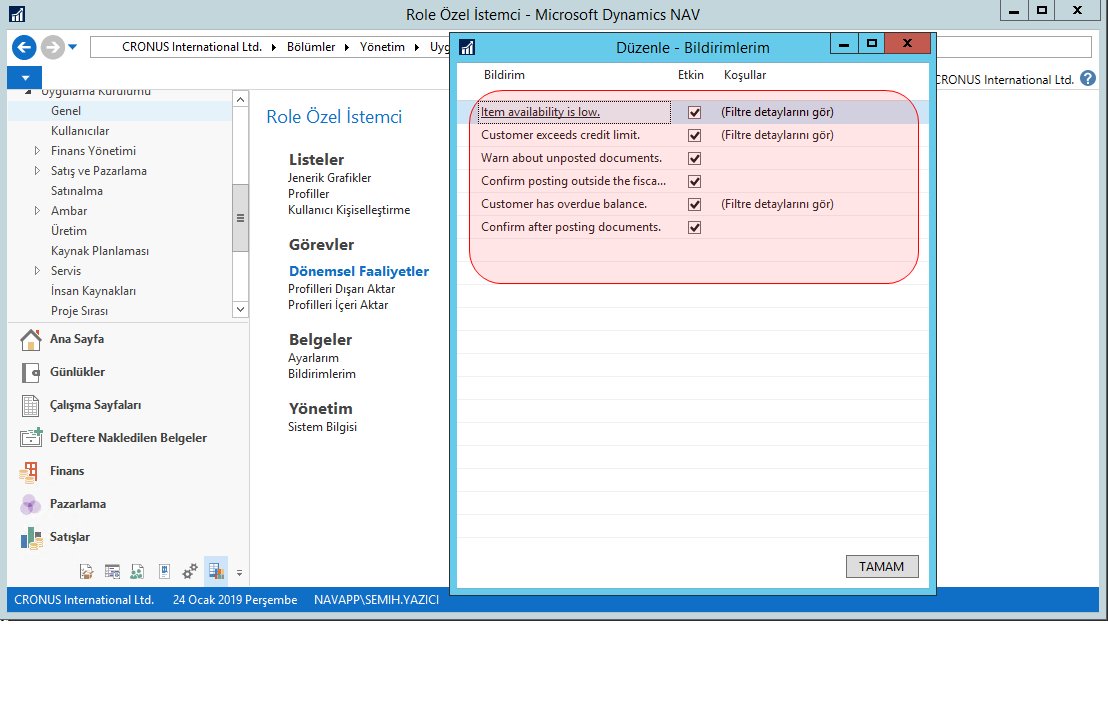The width and height of the screenshot is (1108, 702).
Task: Expand the Servis tree node
Action: (37, 271)
